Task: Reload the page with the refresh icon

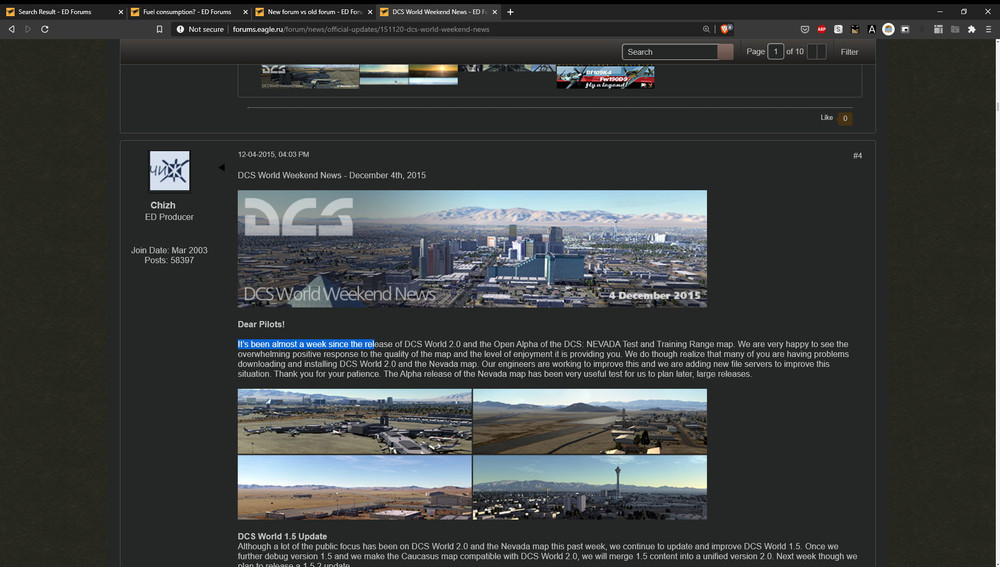Action: point(45,29)
